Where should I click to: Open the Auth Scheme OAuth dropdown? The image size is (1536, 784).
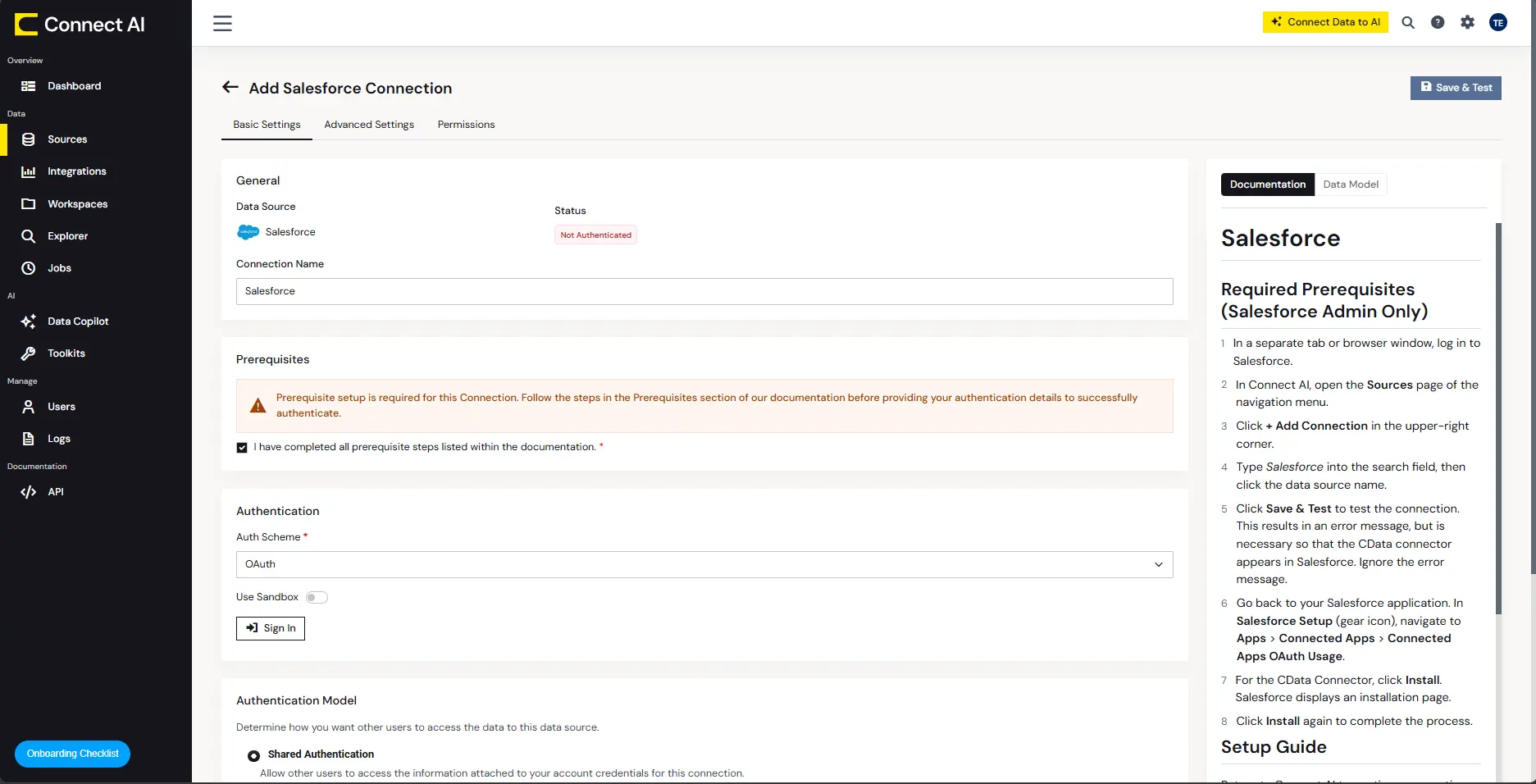(x=704, y=564)
